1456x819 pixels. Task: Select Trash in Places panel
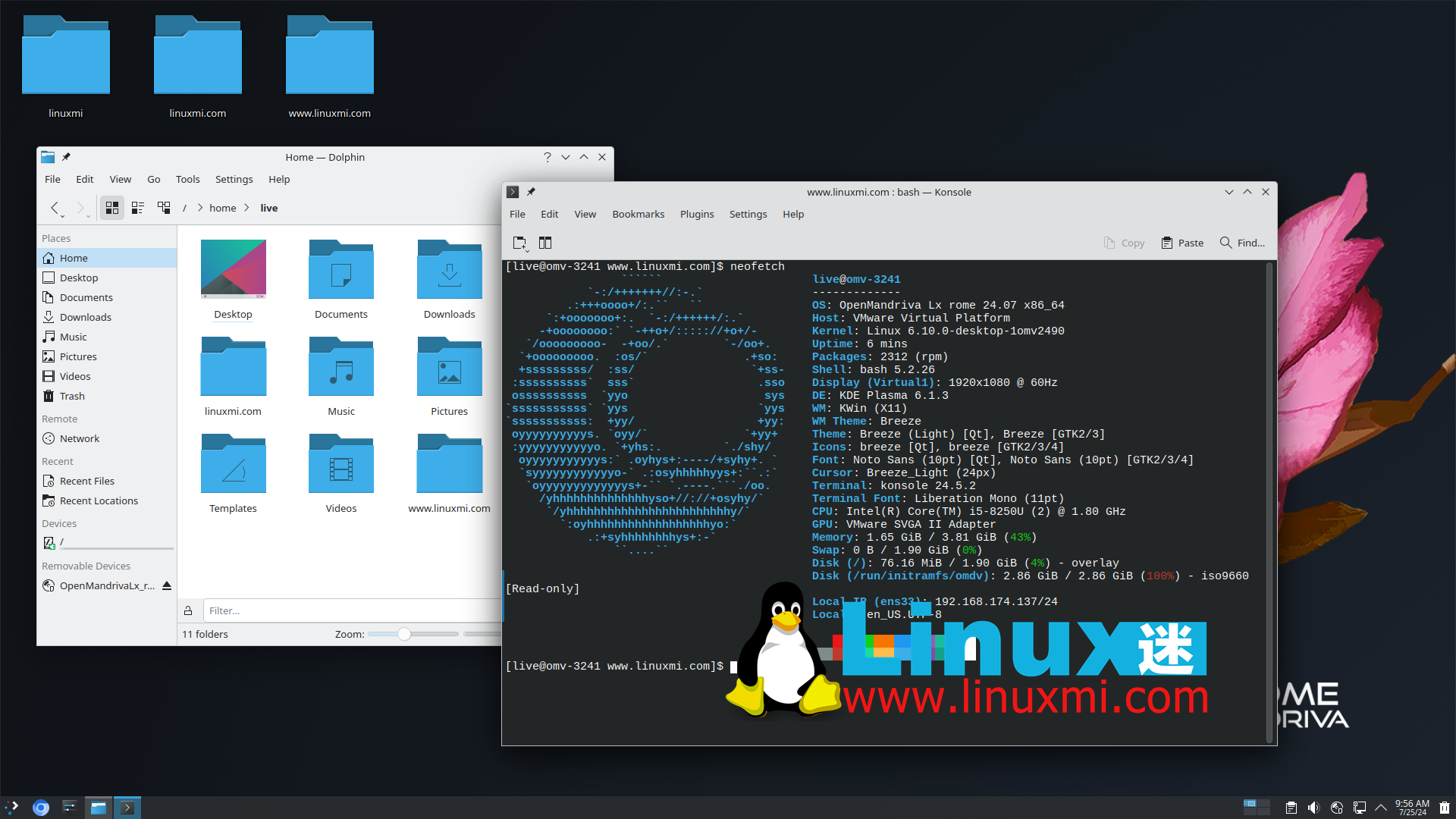pyautogui.click(x=107, y=396)
